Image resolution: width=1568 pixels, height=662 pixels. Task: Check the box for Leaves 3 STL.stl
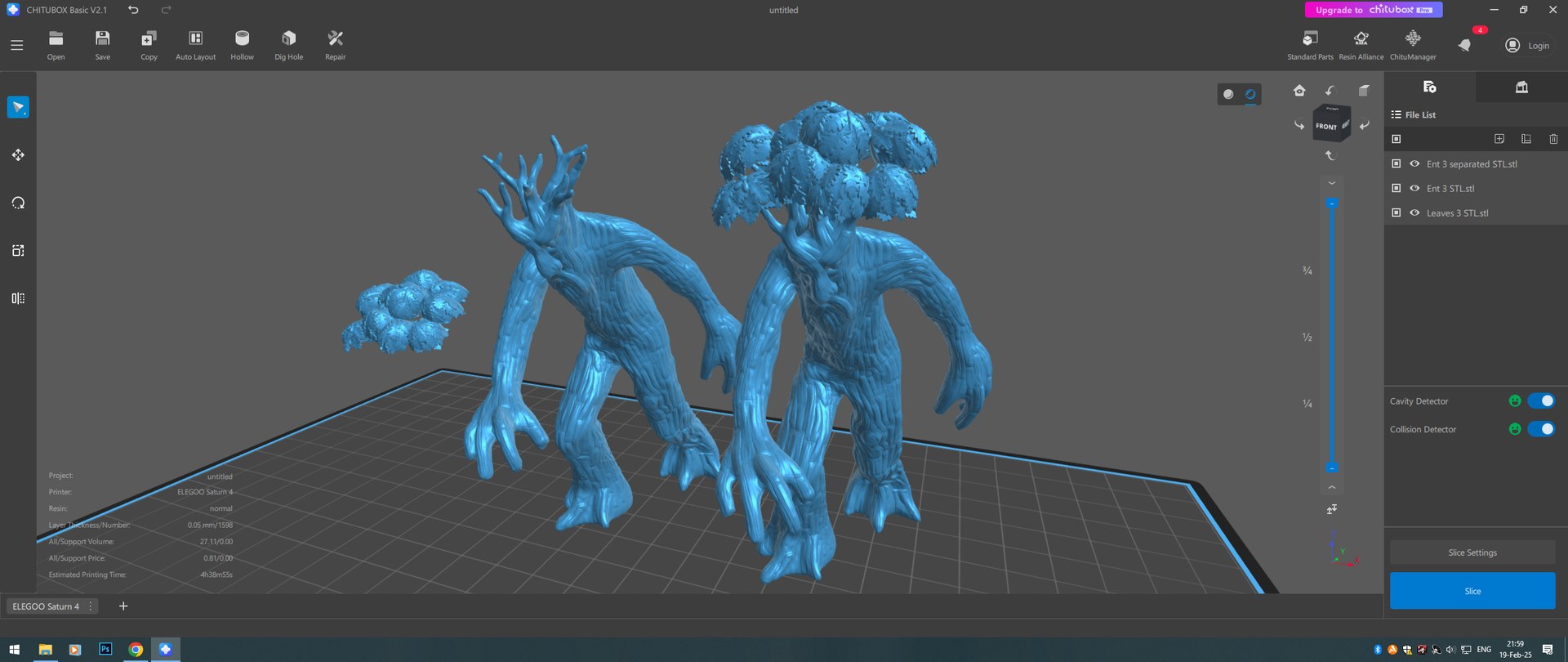pos(1396,212)
